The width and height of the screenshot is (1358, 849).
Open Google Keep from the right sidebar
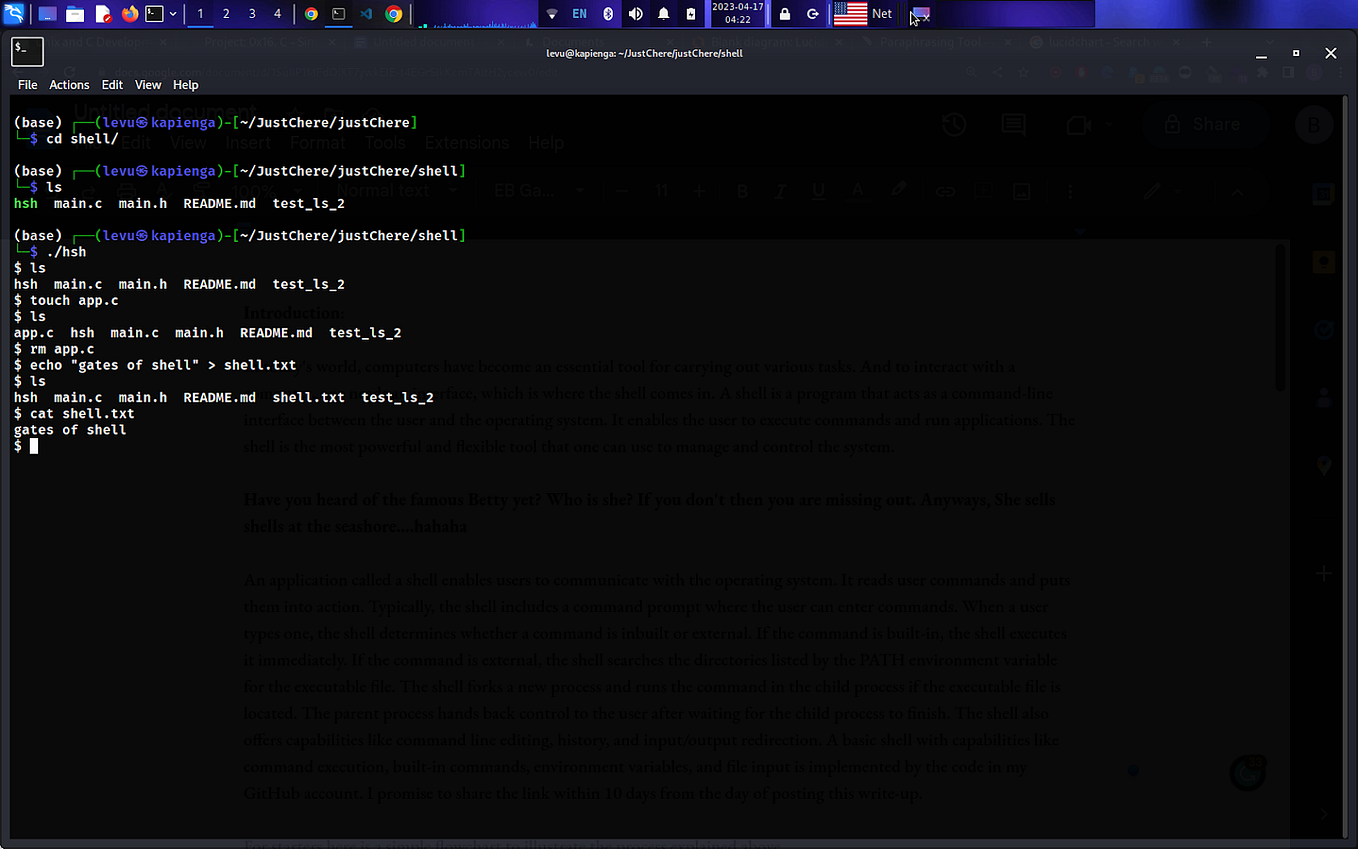1324,262
